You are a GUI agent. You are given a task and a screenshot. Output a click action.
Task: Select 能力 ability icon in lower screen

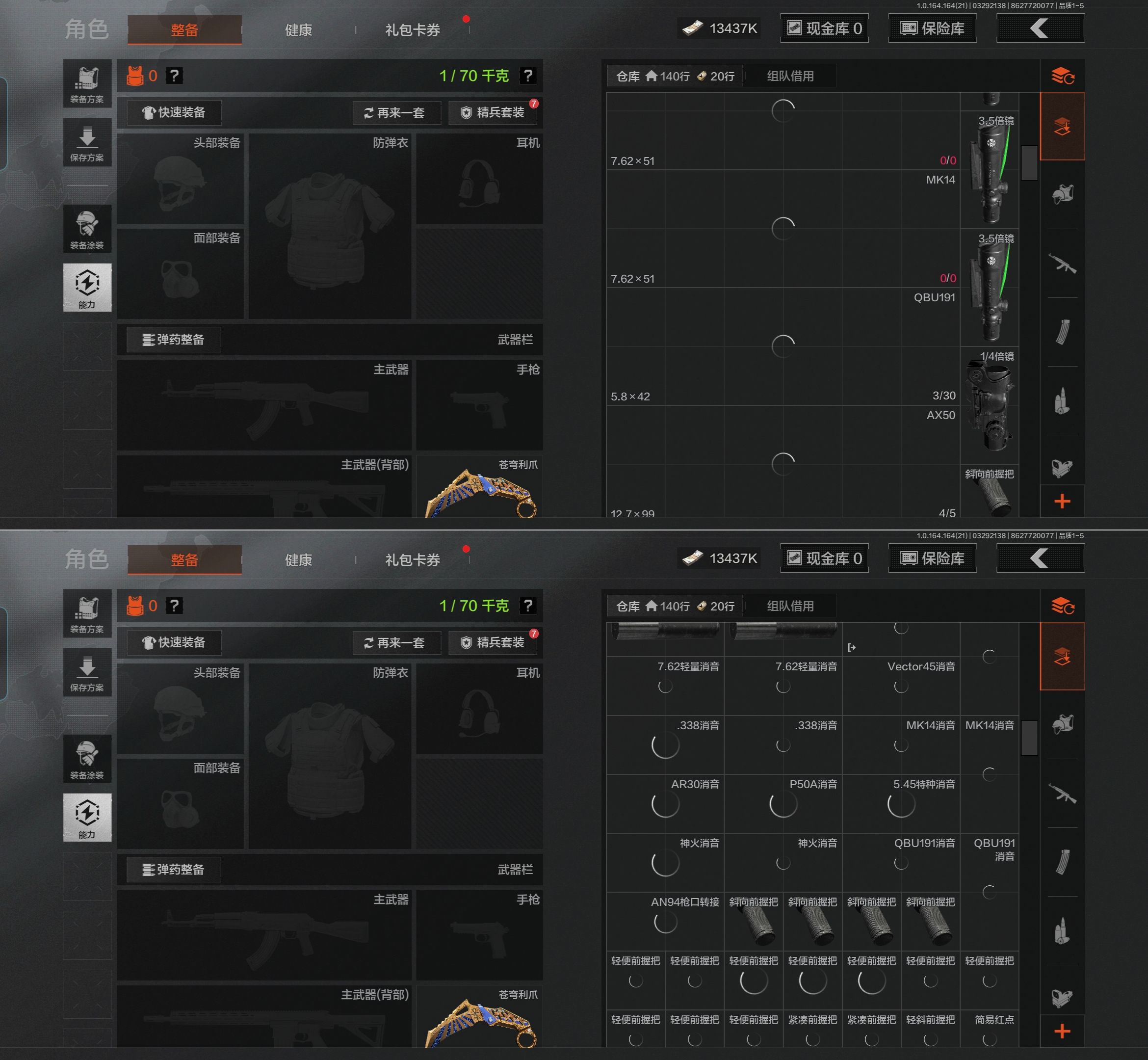pos(87,818)
